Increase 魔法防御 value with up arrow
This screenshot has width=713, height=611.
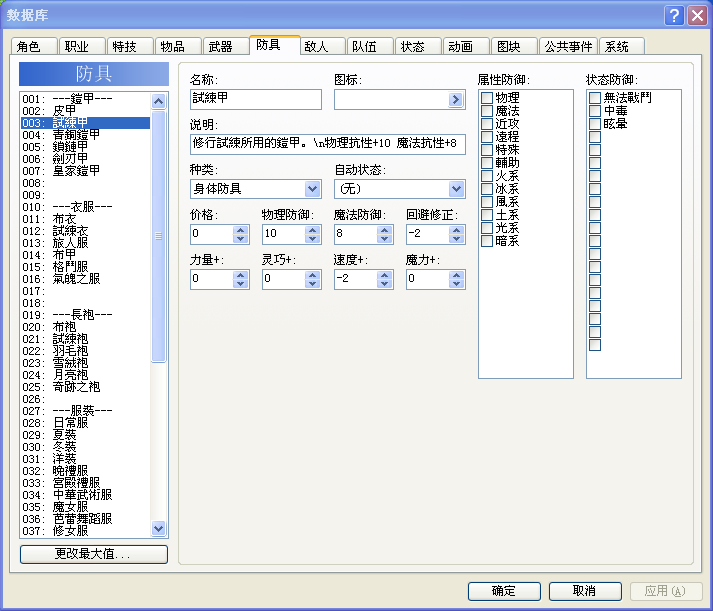(384, 230)
